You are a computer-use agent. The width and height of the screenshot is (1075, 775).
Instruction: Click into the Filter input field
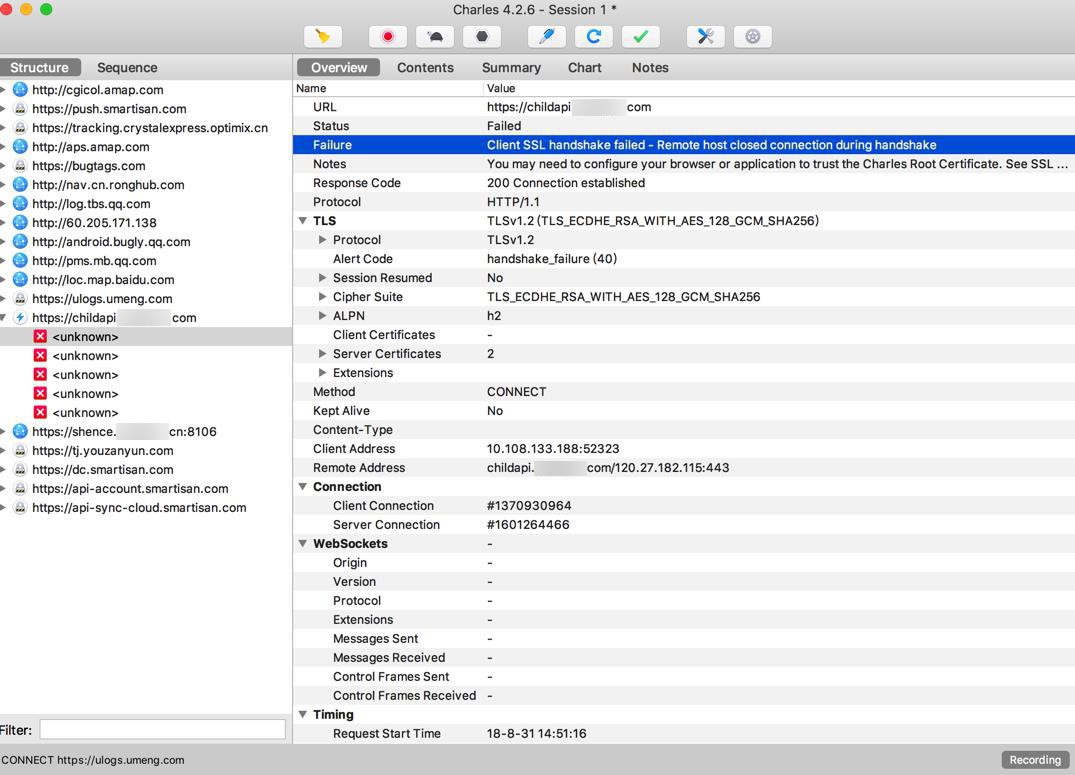[x=162, y=730]
